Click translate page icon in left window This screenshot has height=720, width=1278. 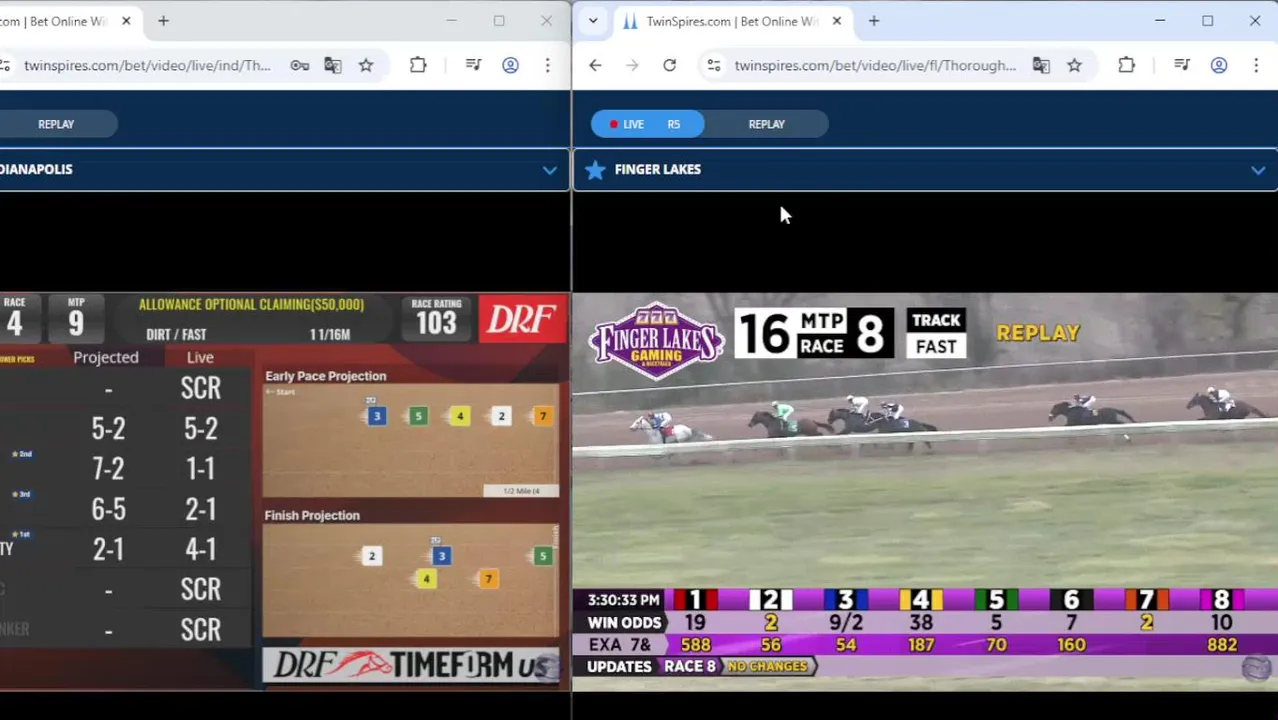click(x=333, y=65)
